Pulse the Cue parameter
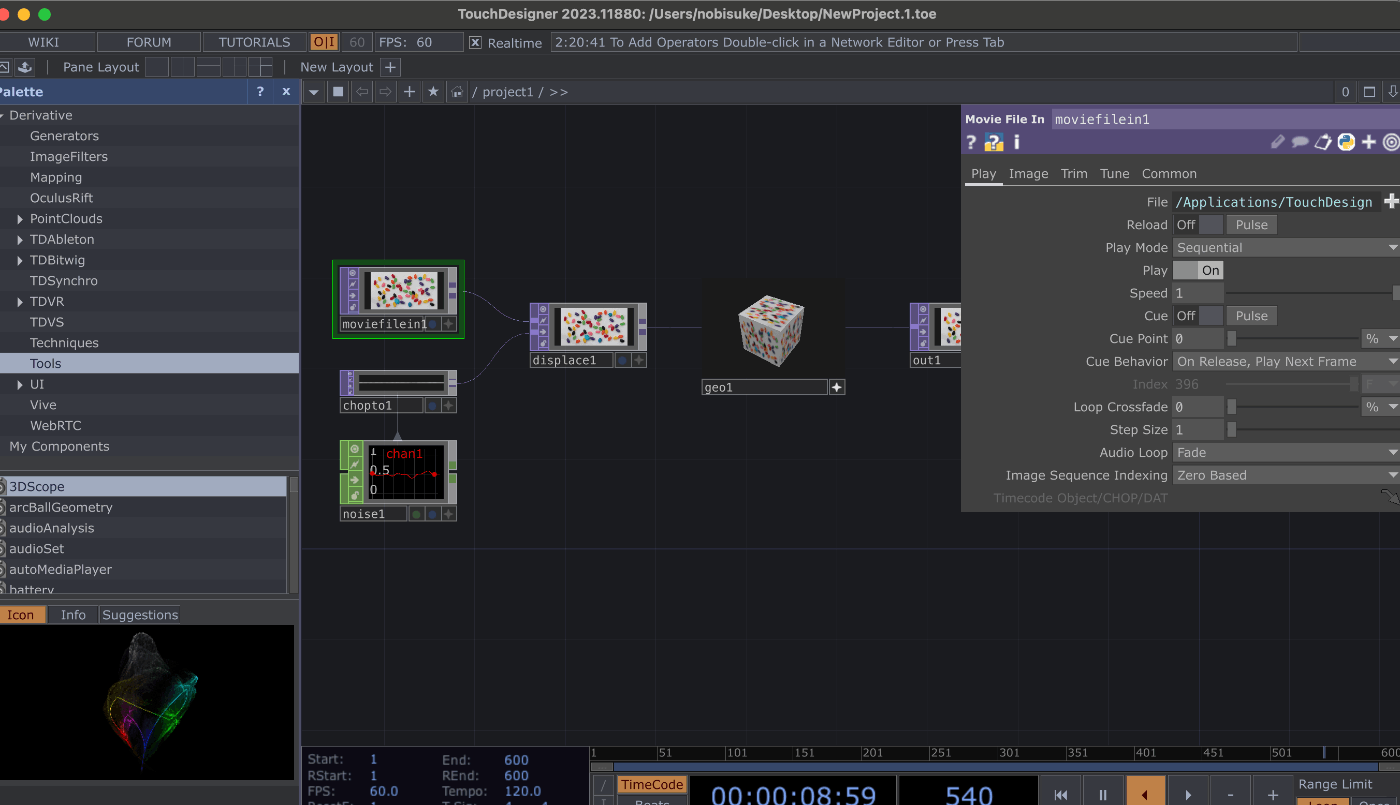The width and height of the screenshot is (1400, 805). (x=1251, y=315)
